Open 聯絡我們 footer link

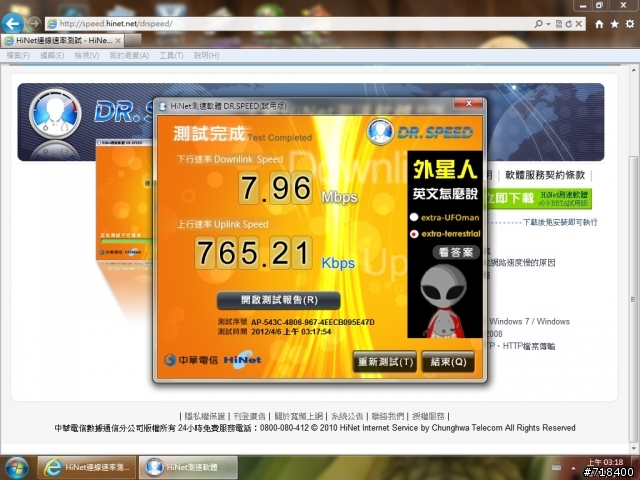pos(388,416)
